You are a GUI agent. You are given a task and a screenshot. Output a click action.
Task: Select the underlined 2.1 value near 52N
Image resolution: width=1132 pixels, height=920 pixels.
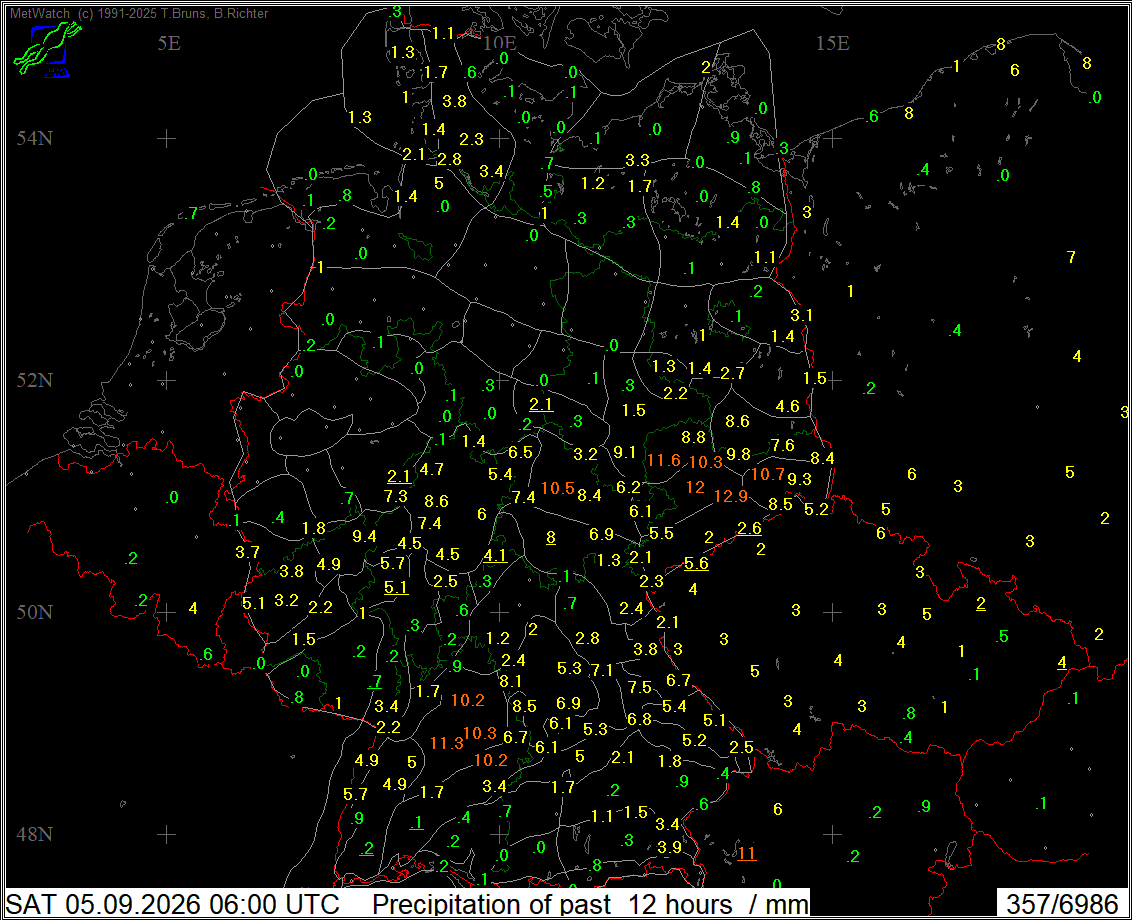point(541,404)
